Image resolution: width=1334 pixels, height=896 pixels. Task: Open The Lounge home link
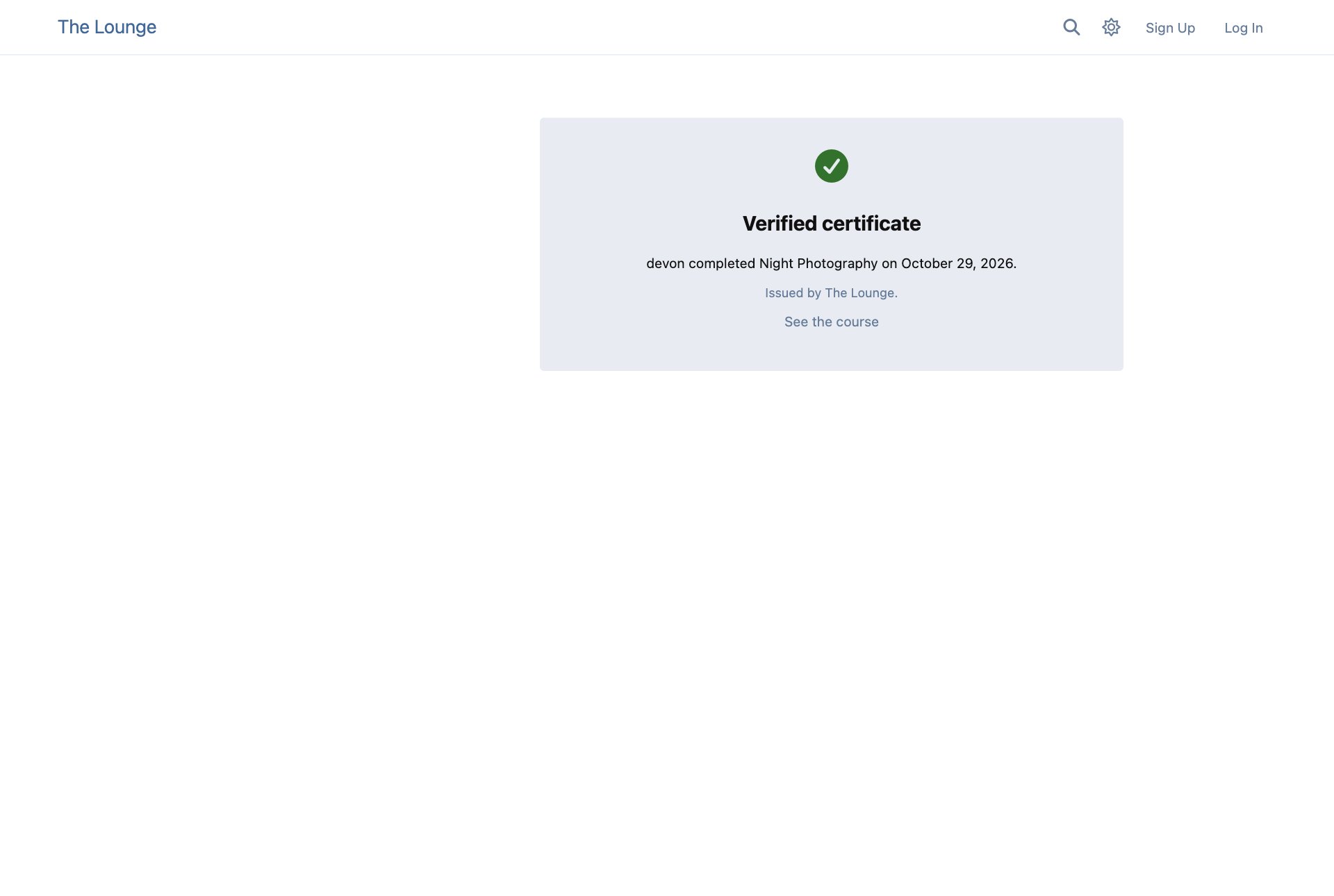(x=107, y=27)
